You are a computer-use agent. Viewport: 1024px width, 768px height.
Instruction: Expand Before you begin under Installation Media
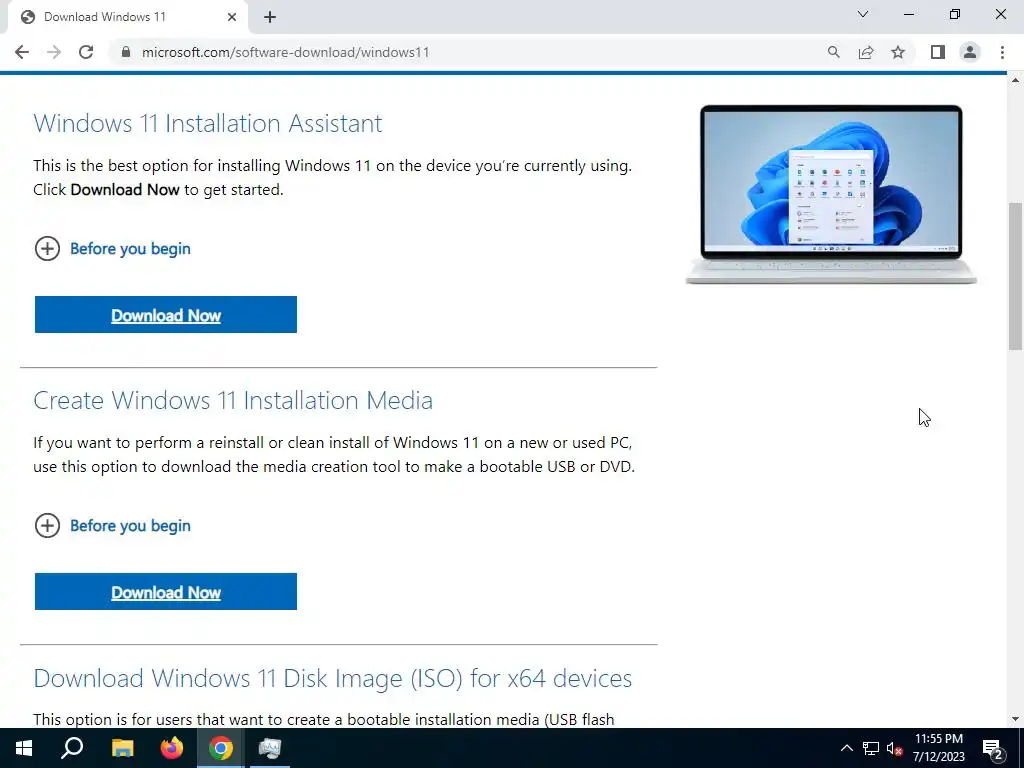click(112, 526)
